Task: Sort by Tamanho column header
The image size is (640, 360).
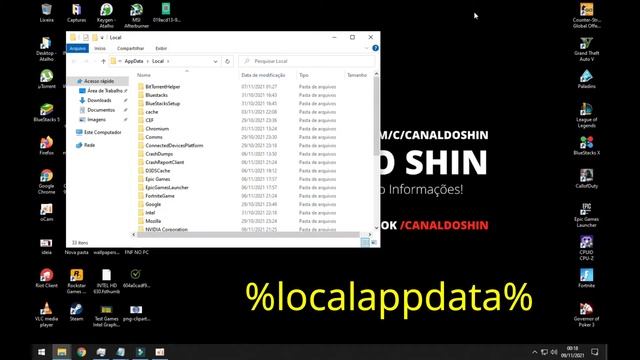Action: click(x=357, y=75)
